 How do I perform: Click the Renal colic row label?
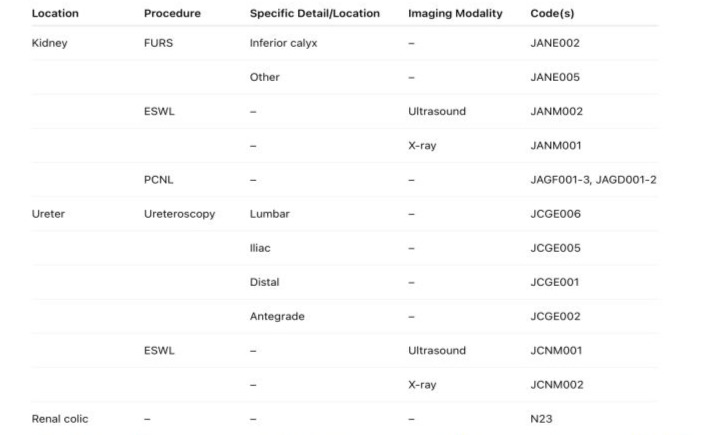60,419
